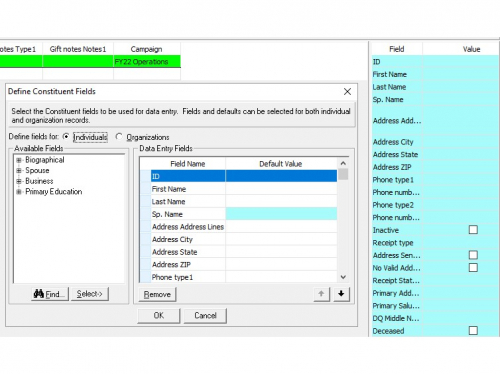Select Primary Education in Available Fields

point(54,192)
